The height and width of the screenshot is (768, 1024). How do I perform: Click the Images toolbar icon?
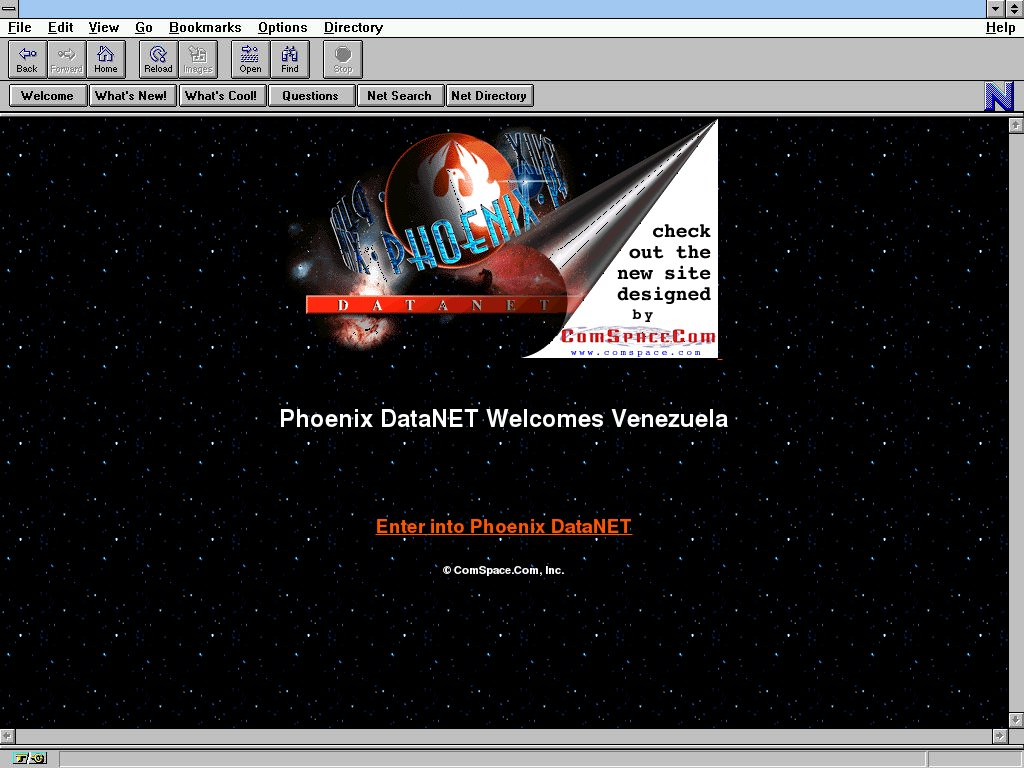pos(198,59)
